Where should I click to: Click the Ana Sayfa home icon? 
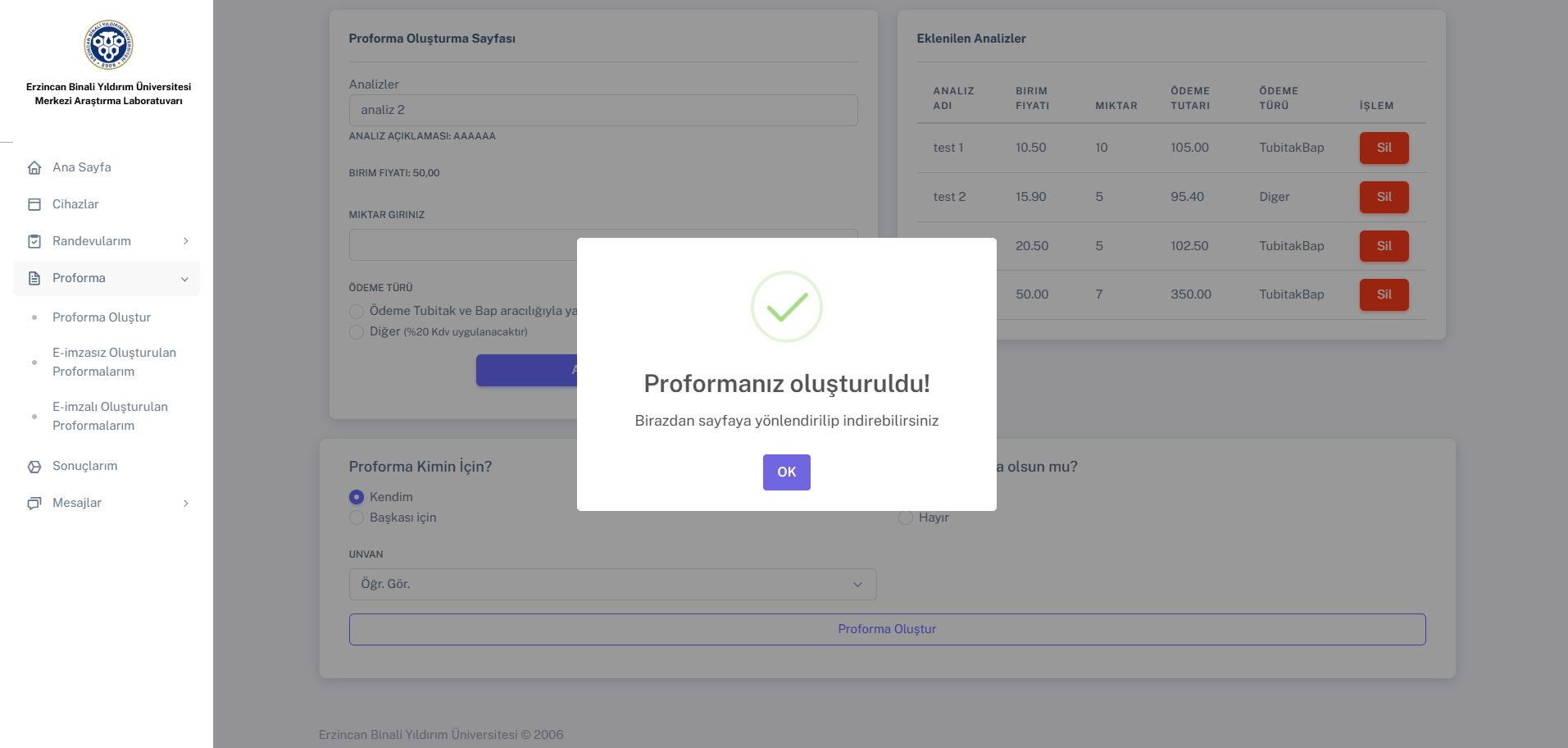pos(34,167)
